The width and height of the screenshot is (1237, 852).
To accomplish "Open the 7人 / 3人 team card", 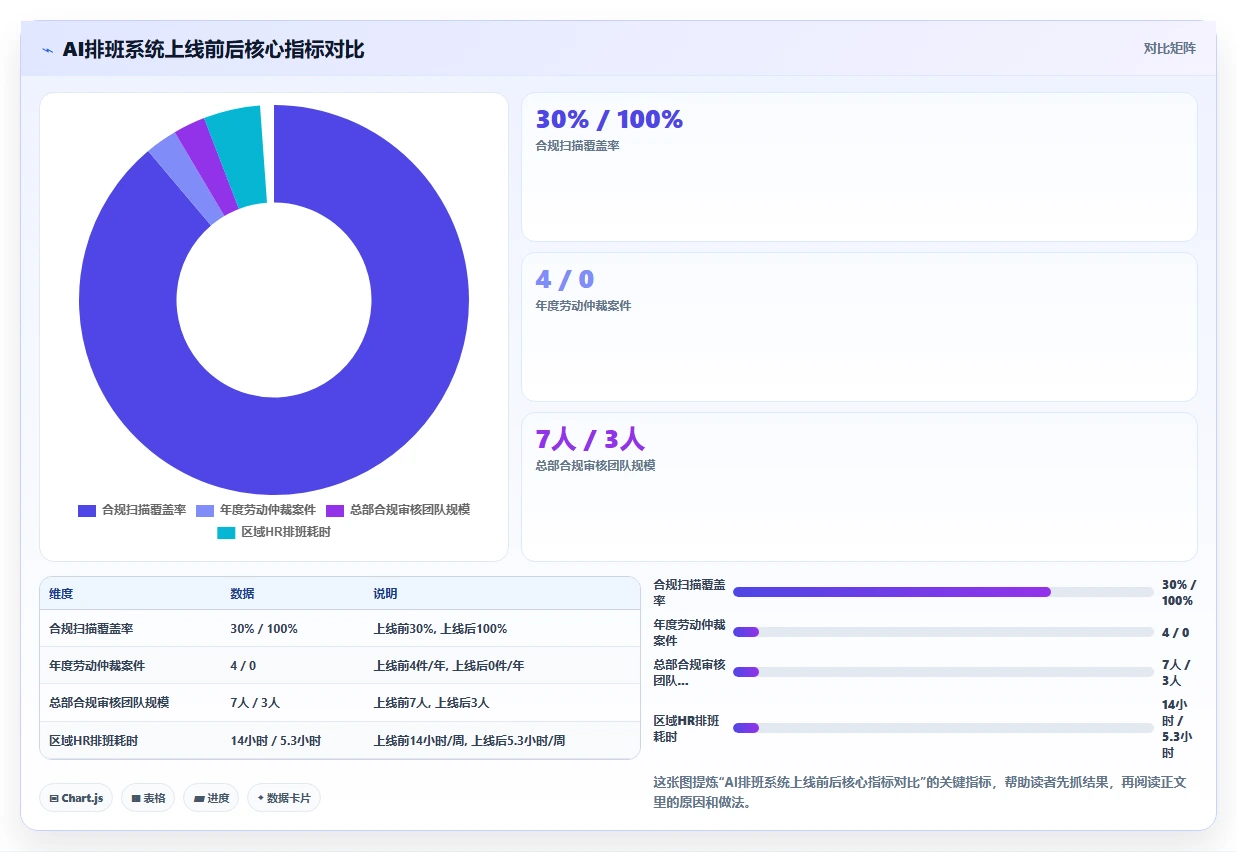I will (x=859, y=487).
